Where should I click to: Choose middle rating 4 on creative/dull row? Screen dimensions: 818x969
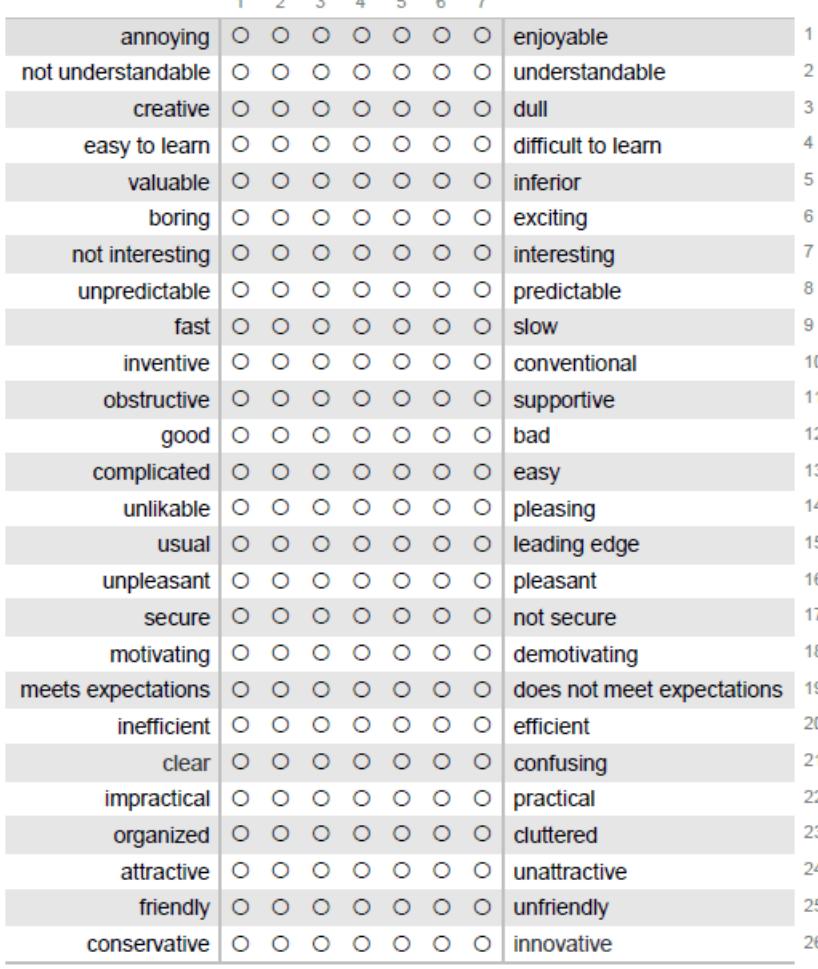point(361,109)
